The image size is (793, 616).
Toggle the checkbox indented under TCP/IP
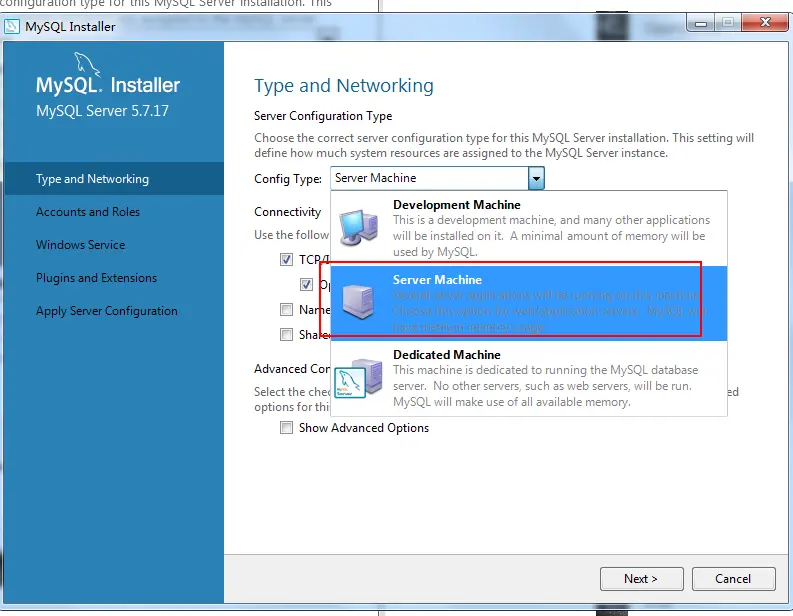[x=306, y=284]
